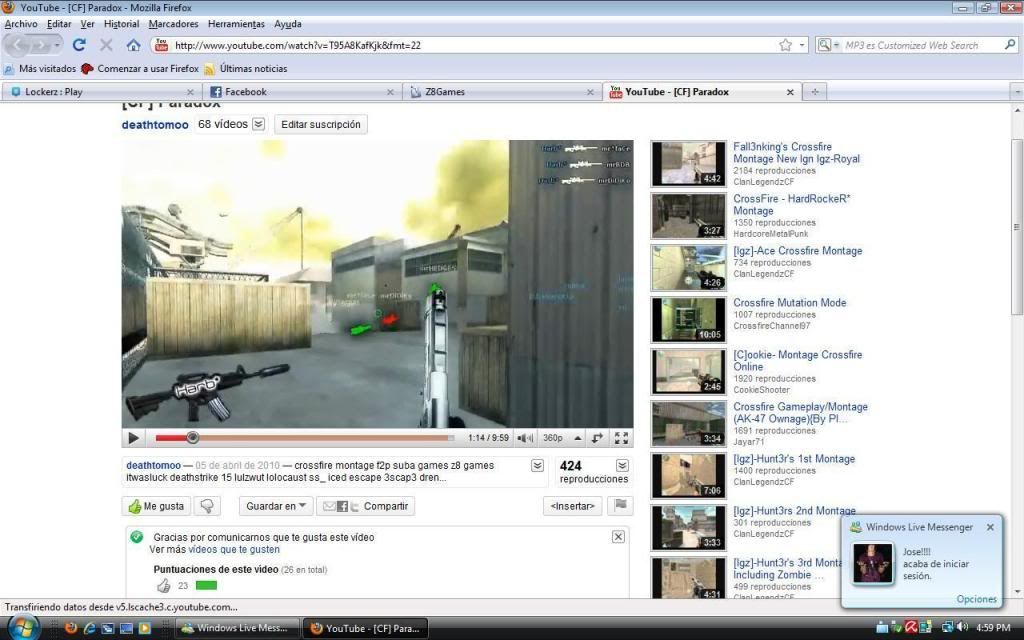Bookmark page with the star icon
The image size is (1024, 640).
tap(786, 45)
